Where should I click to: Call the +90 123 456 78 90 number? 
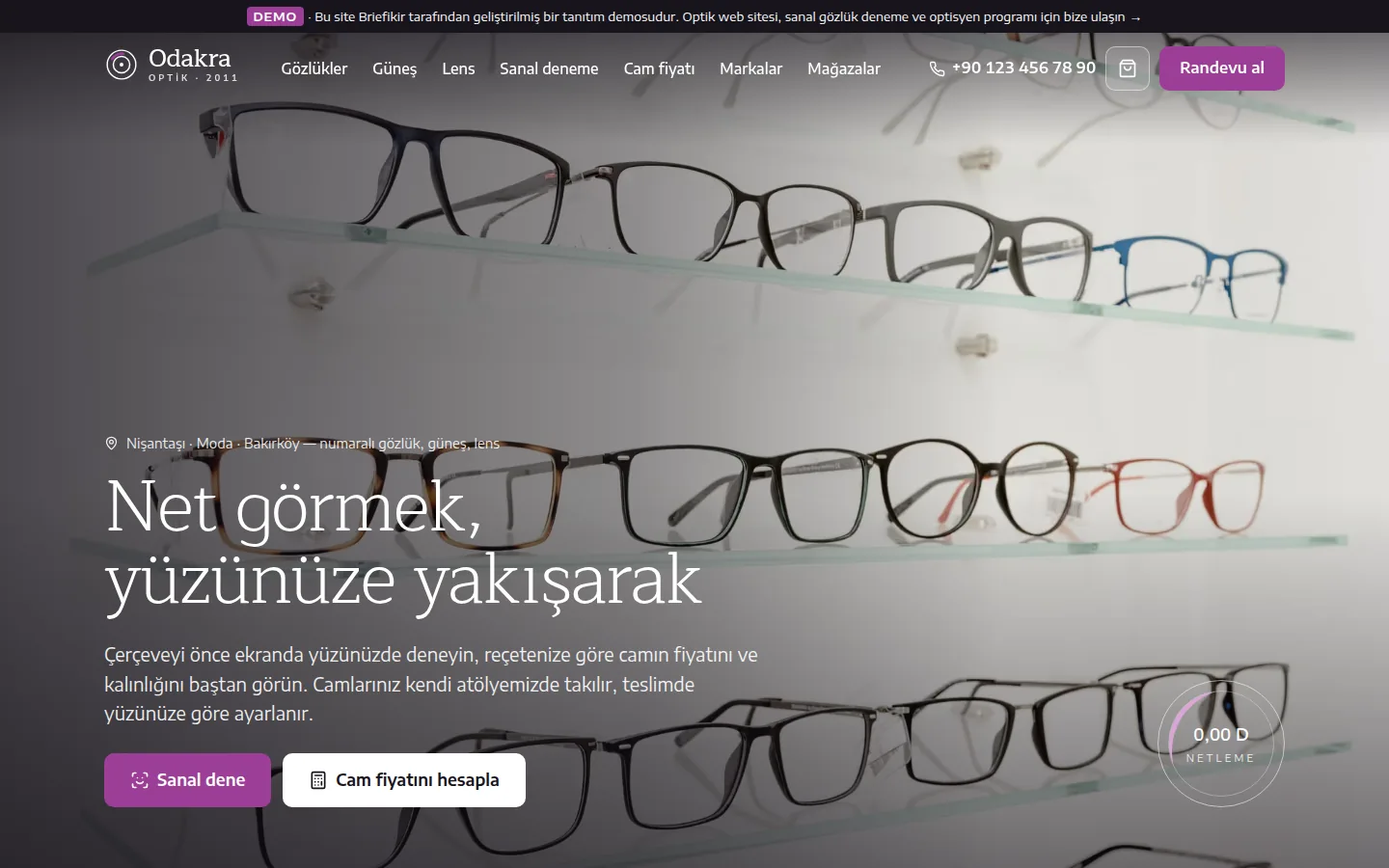click(1023, 68)
